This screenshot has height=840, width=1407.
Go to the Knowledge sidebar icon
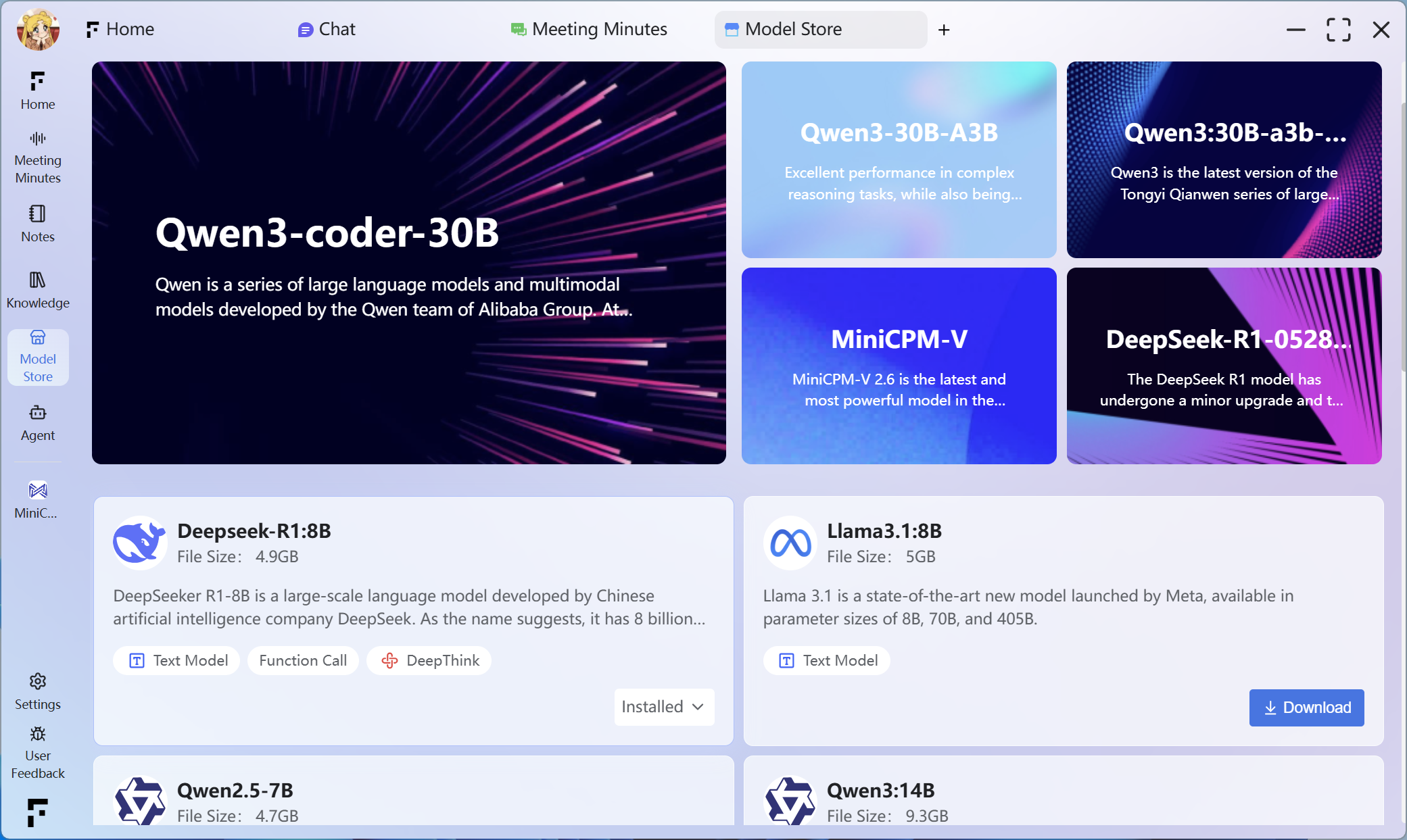pos(38,289)
